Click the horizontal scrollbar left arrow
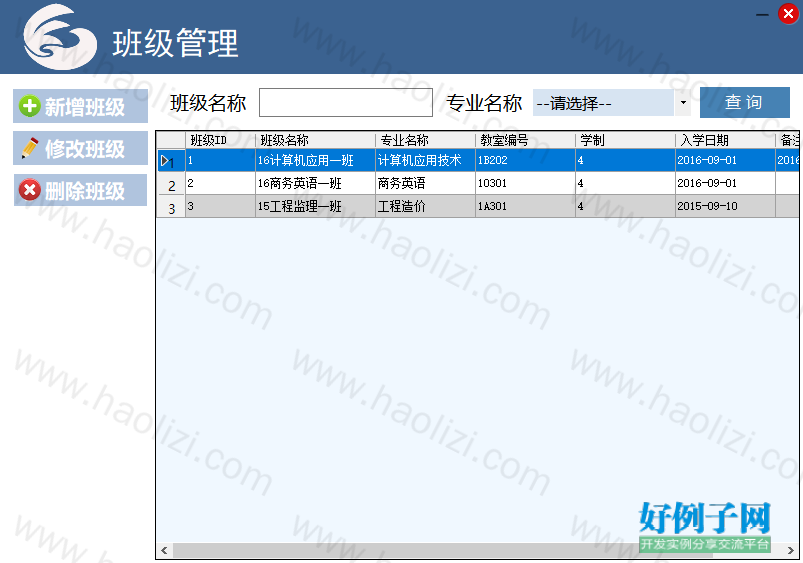Viewport: 803px width, 563px height. (x=164, y=551)
